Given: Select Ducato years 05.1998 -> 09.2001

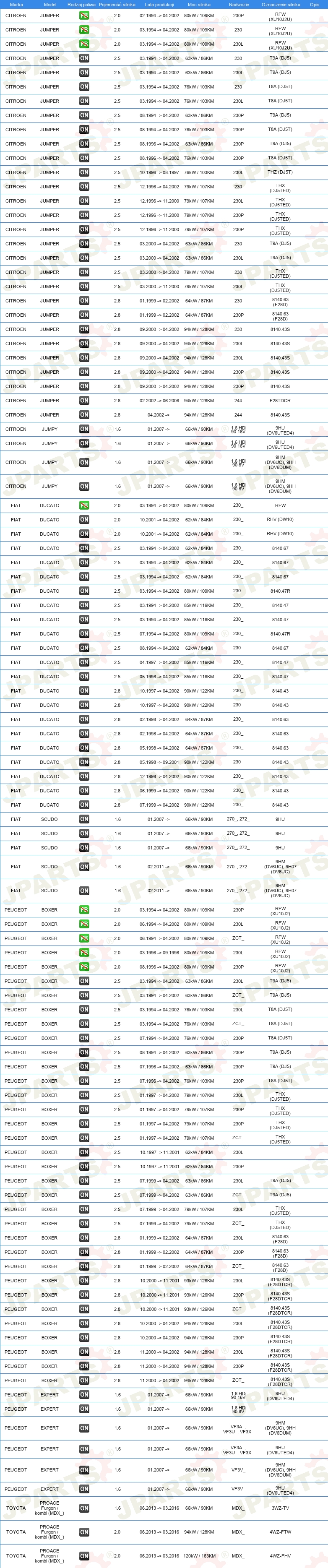Looking at the screenshot, I should 159,762.
